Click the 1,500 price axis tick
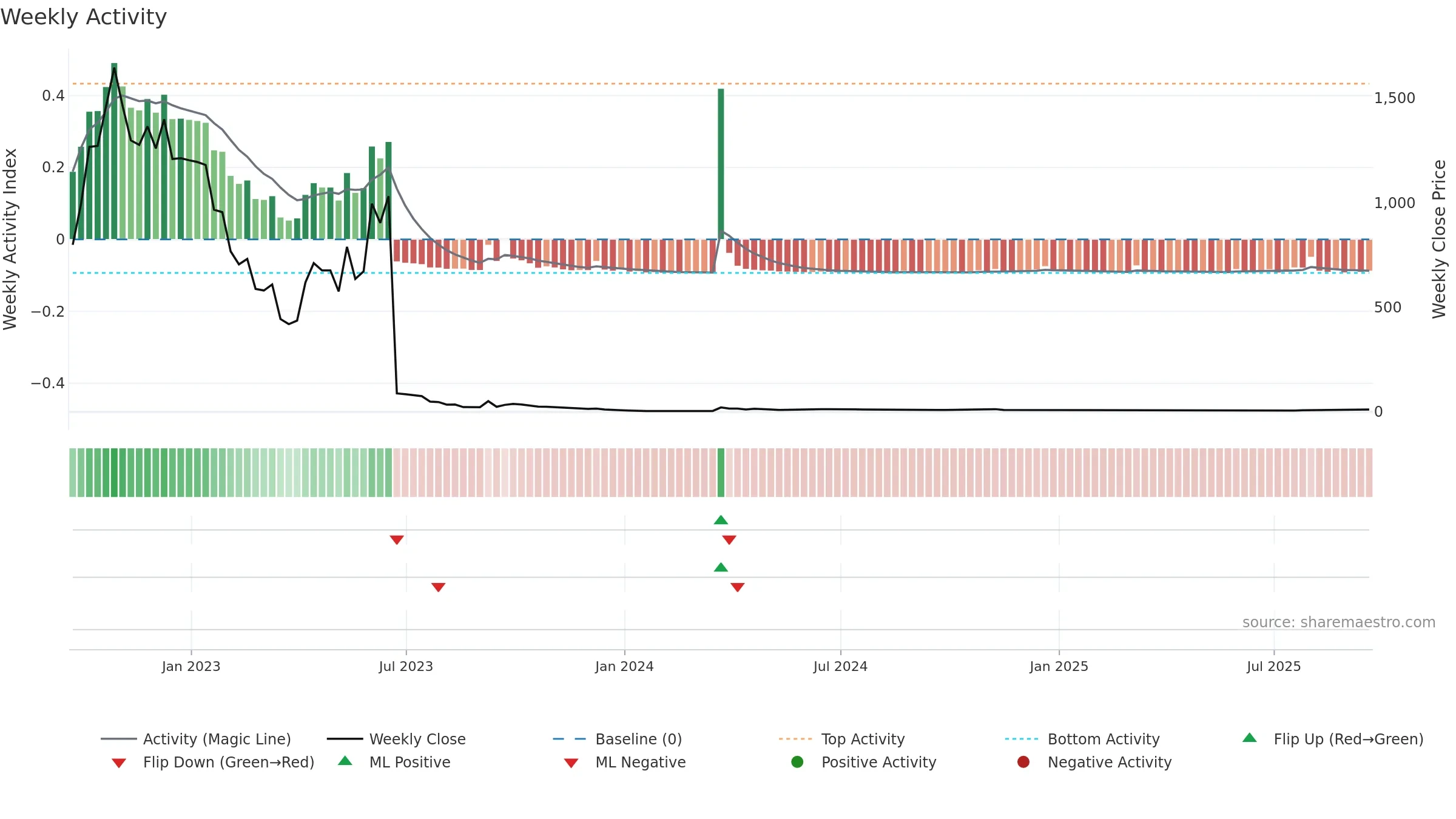 coord(1395,98)
